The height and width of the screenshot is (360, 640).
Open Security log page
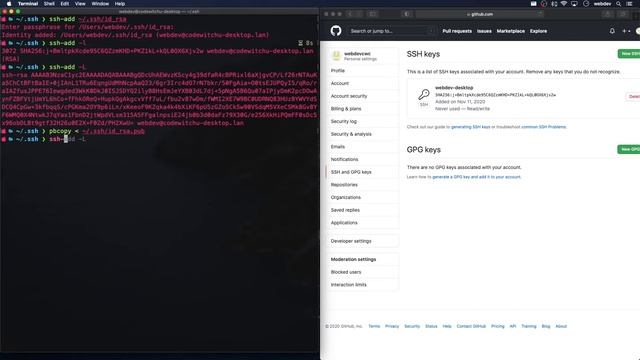point(362,121)
